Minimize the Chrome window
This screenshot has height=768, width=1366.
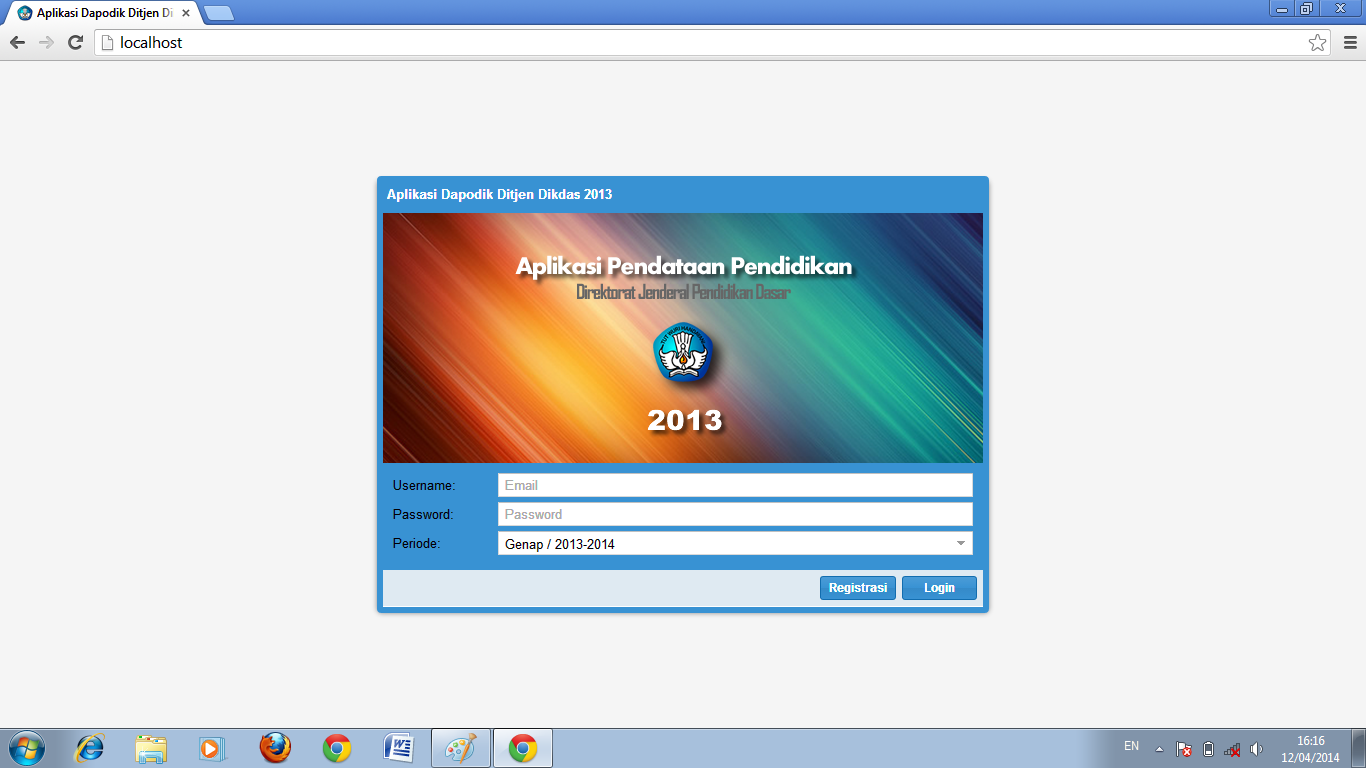[1283, 8]
